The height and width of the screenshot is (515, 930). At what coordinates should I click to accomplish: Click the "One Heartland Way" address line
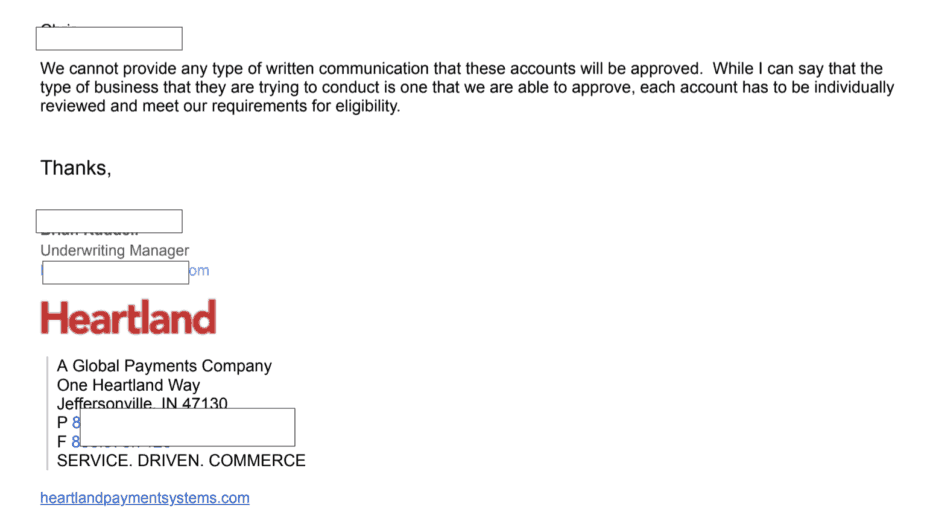click(x=128, y=385)
